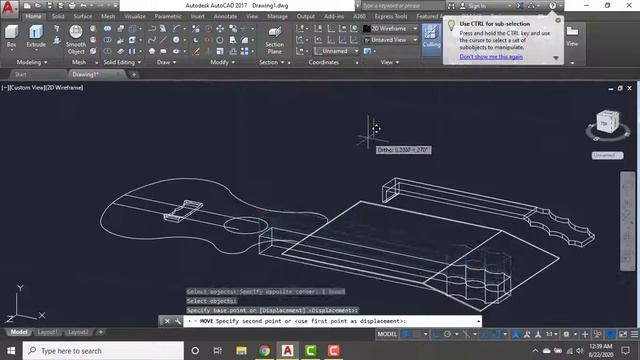Expand the Solid Editing panel
This screenshot has width=640, height=360.
(x=122, y=62)
